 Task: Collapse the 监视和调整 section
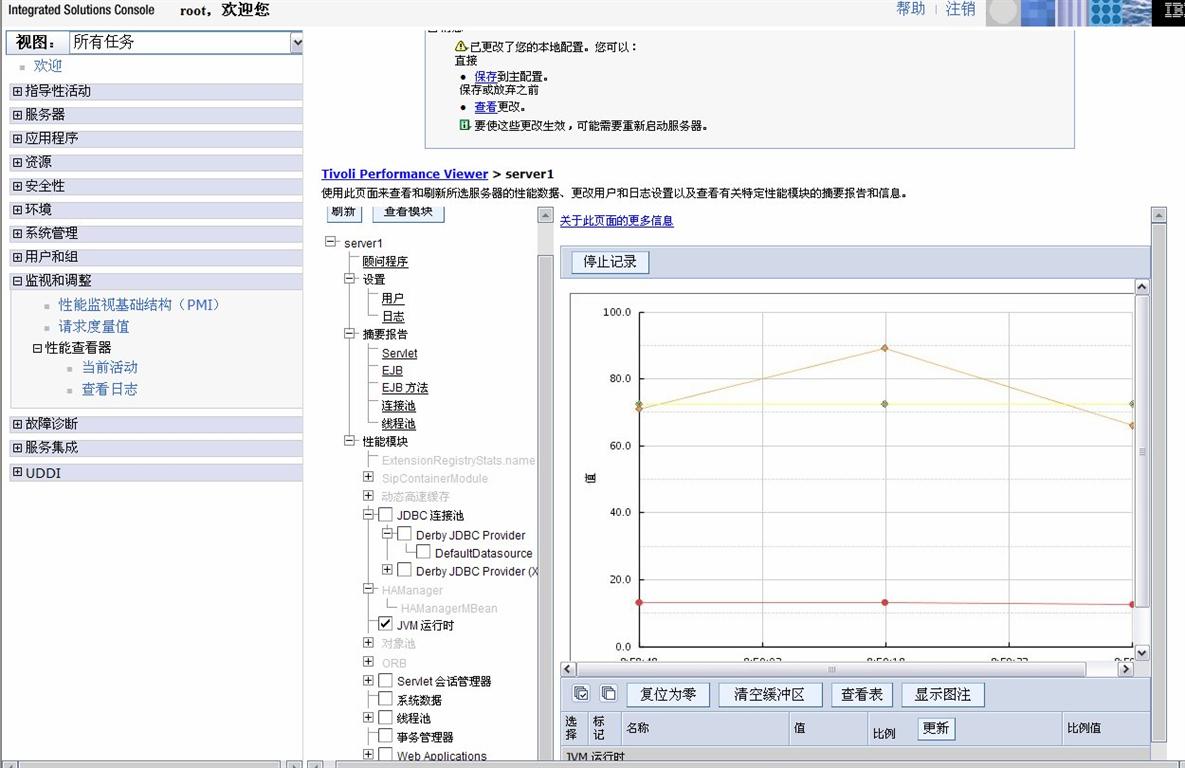17,280
